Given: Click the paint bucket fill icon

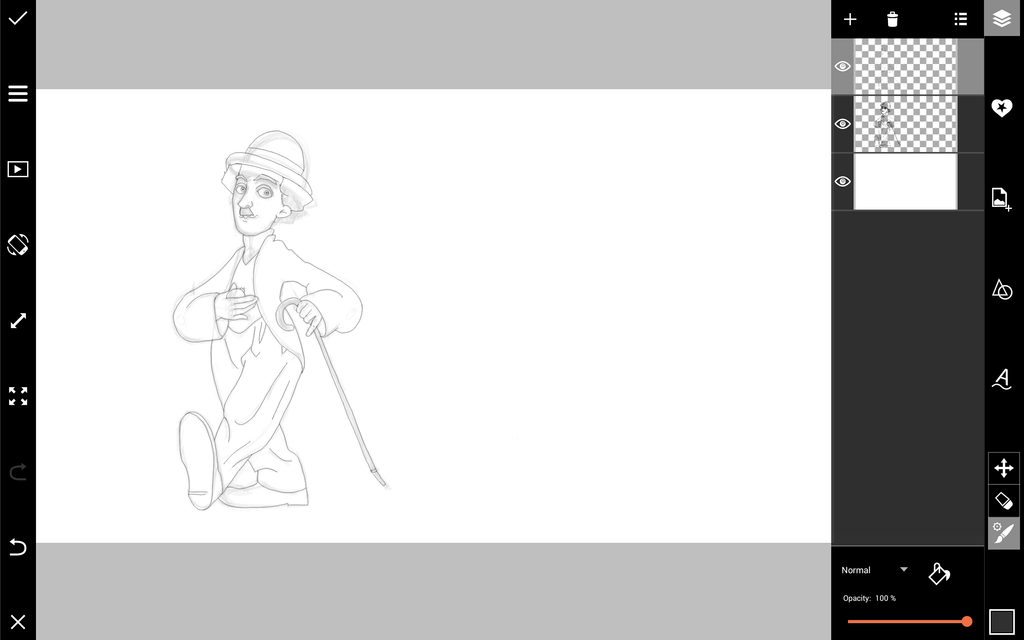Looking at the screenshot, I should pyautogui.click(x=938, y=573).
